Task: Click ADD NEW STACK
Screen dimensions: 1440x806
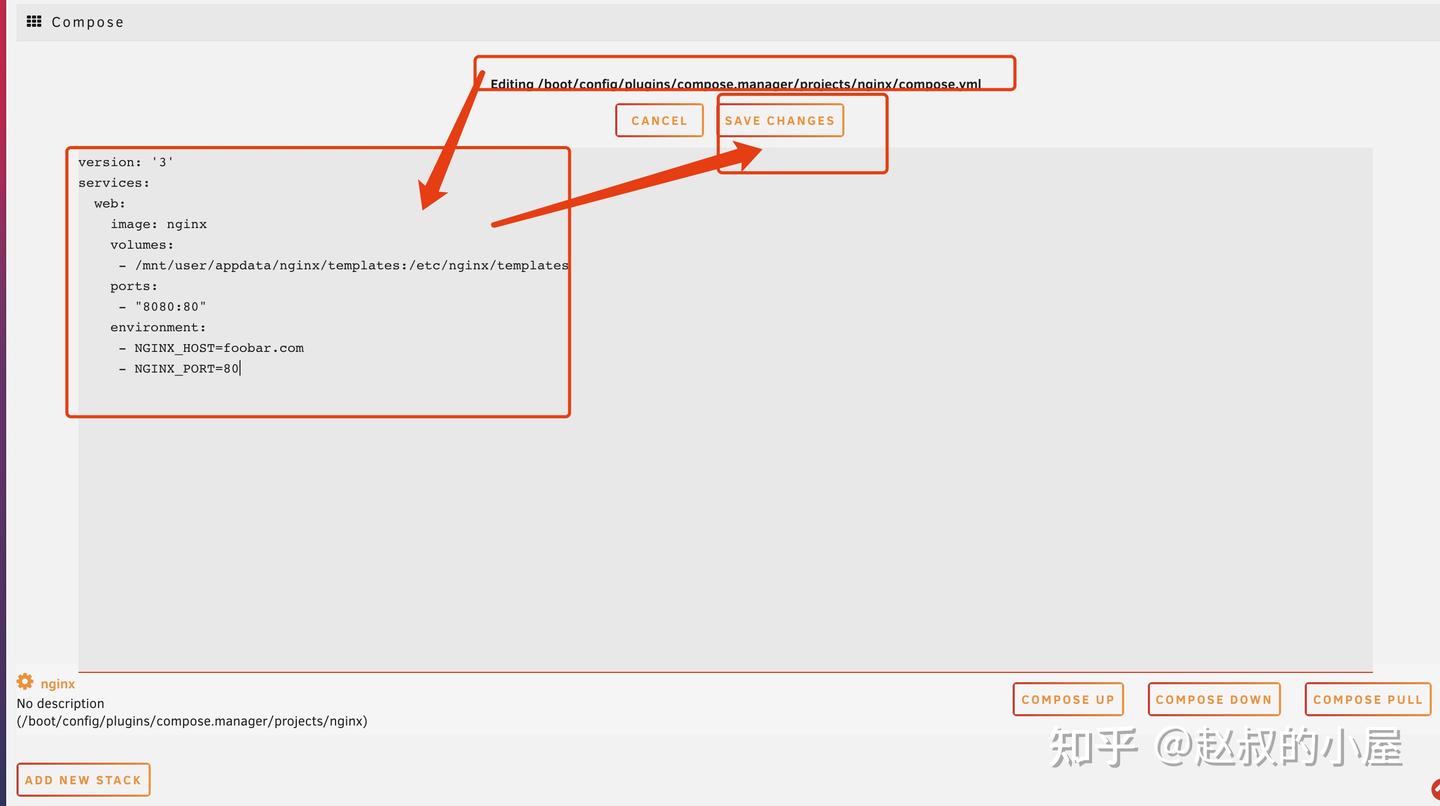Action: [x=84, y=780]
